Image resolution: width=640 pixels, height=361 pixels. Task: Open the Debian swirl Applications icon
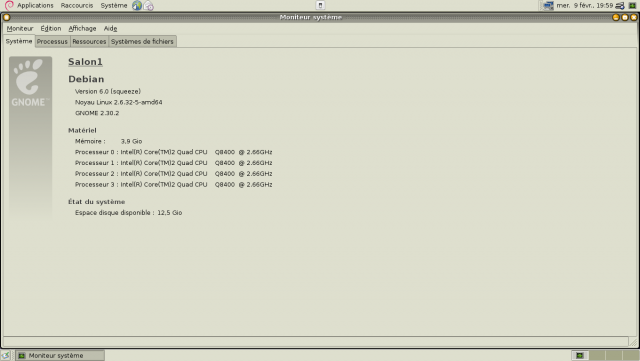(9, 5)
